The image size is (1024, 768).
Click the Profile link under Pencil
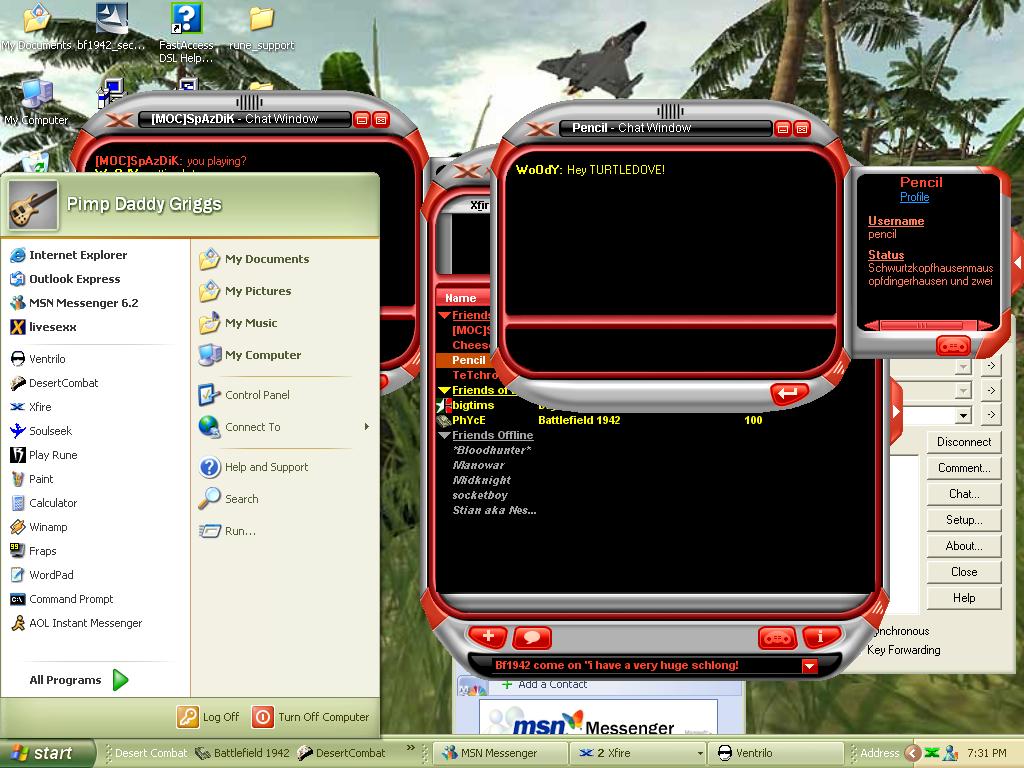click(x=914, y=197)
